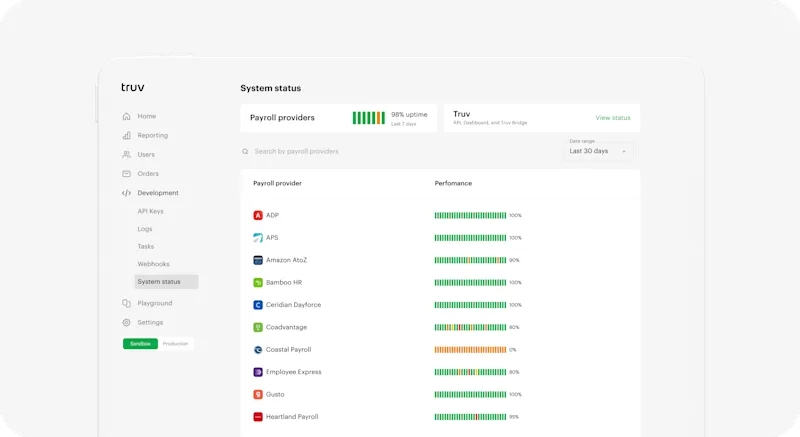Select the Coastal Payroll provider name

288,350
